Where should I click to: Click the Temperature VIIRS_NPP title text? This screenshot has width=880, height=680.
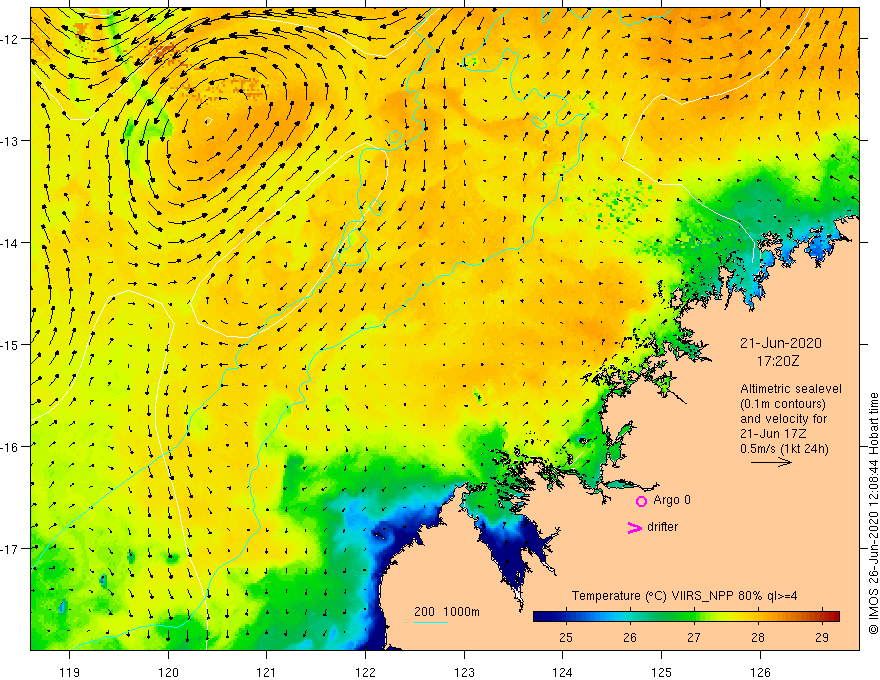click(x=684, y=596)
